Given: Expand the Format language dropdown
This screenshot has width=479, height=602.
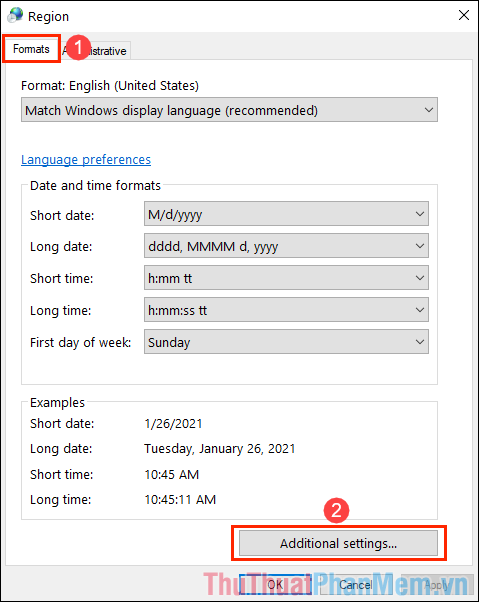Looking at the screenshot, I should (x=229, y=110).
